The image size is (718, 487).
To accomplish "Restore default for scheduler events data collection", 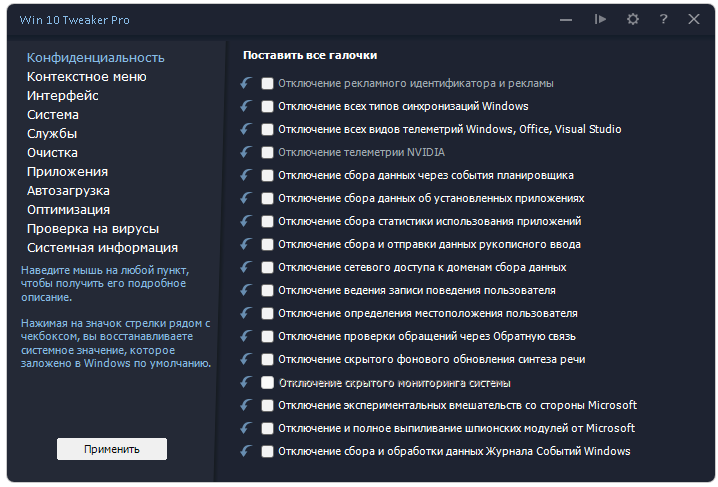I will 246,175.
